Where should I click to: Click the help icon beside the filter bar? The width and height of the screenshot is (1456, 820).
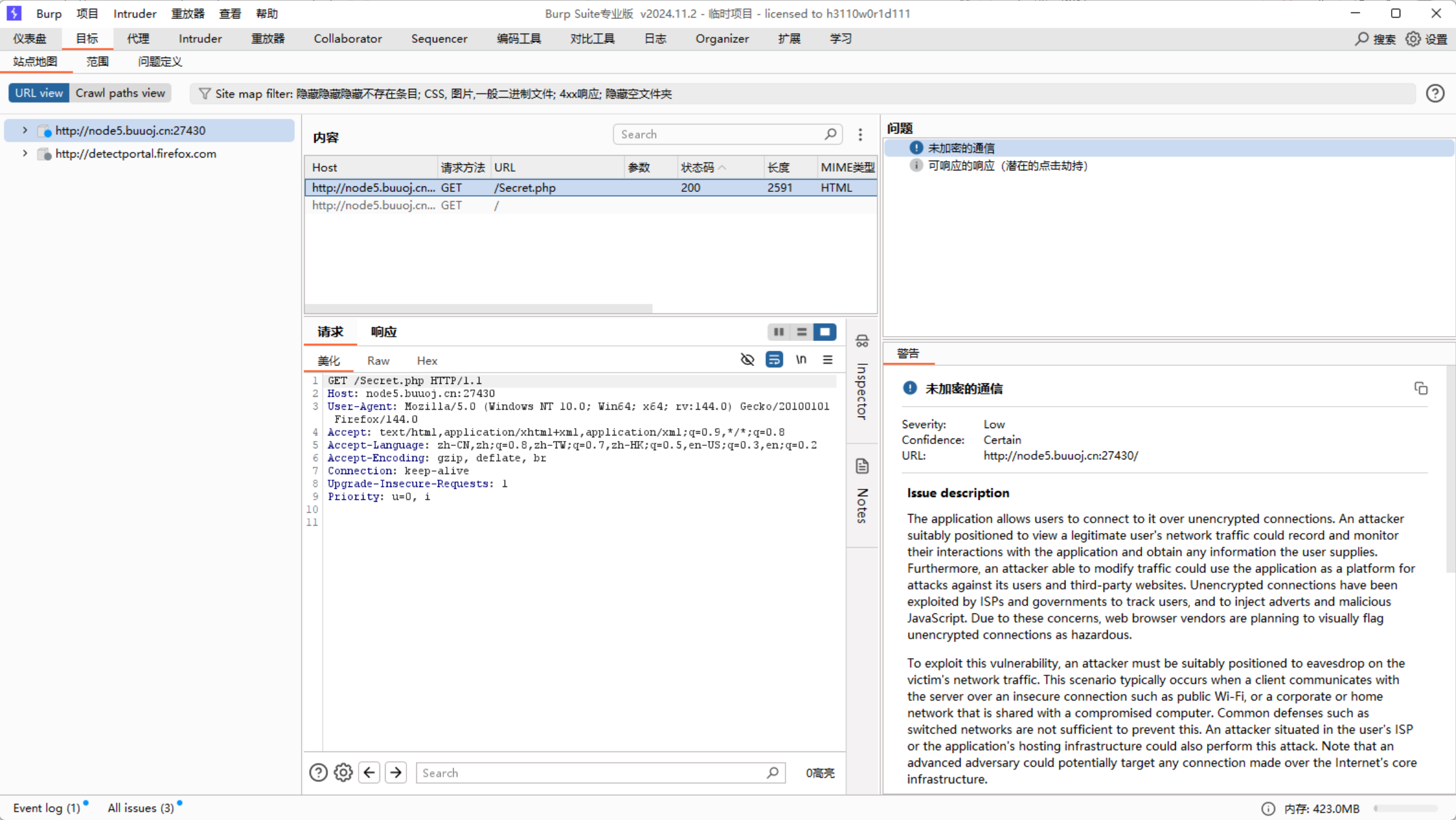point(1435,93)
